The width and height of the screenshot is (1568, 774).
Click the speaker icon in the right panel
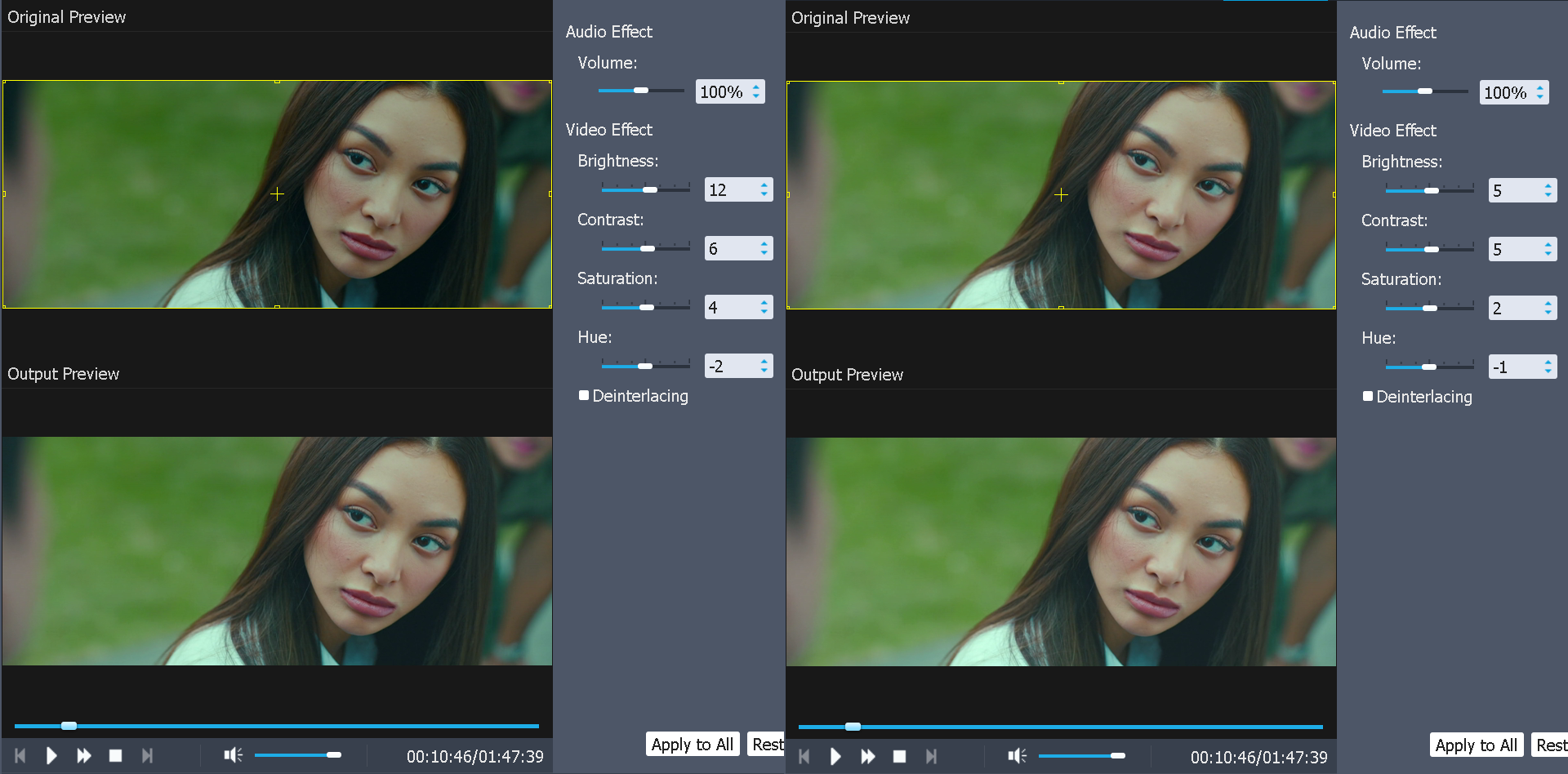coord(1017,756)
